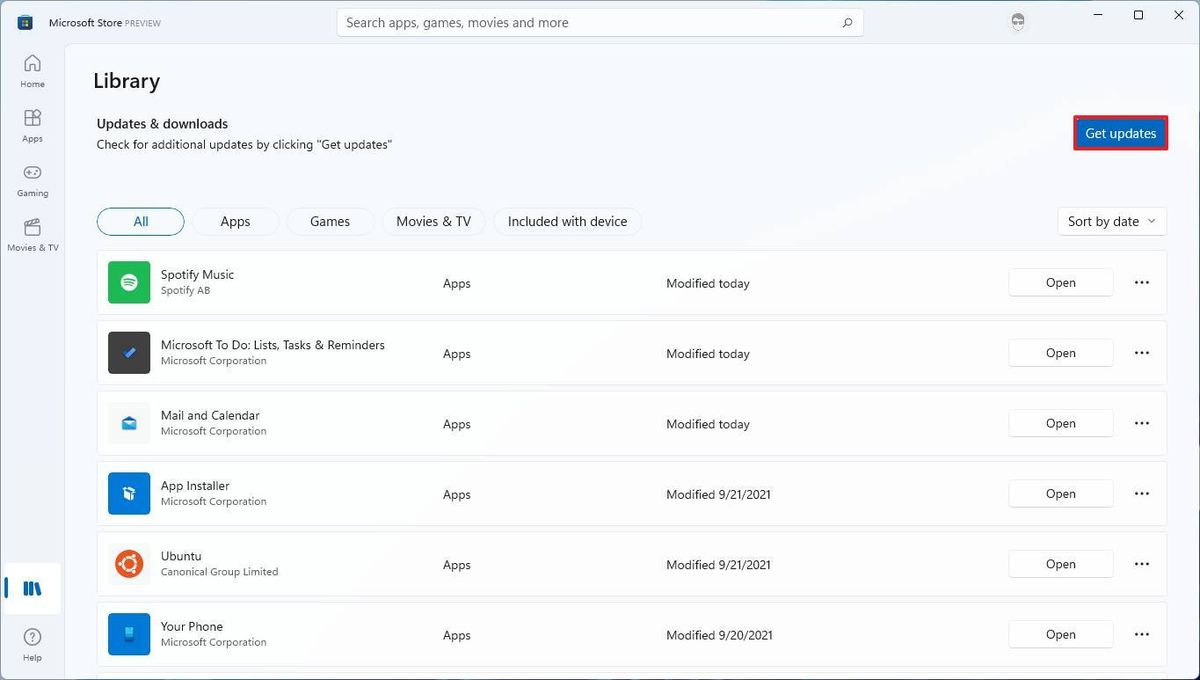Switch to the Games filter tab

coord(330,221)
